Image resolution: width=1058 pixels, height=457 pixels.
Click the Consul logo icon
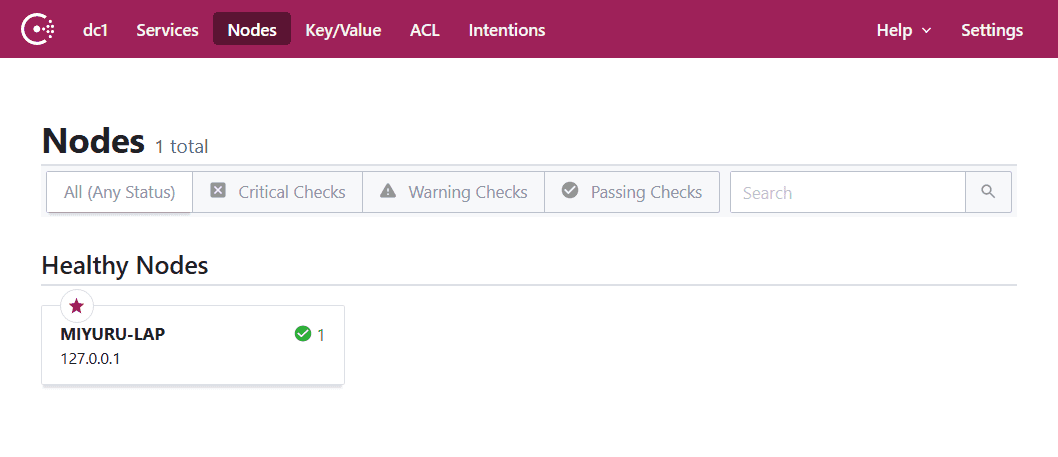[x=38, y=30]
